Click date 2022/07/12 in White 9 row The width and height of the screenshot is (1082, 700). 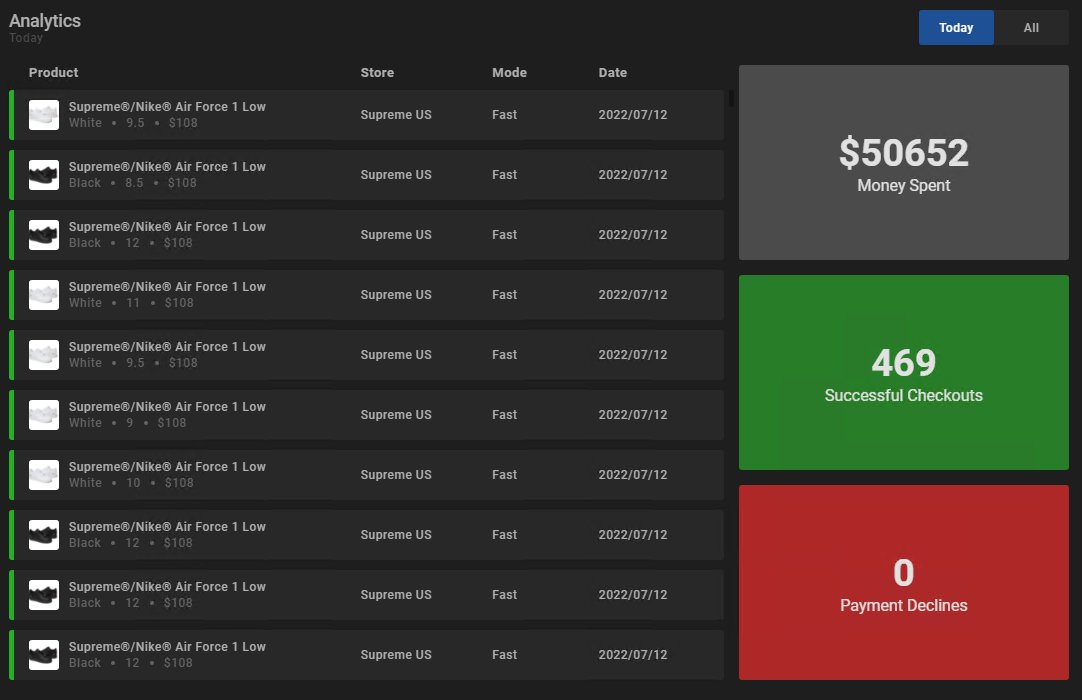pos(633,415)
